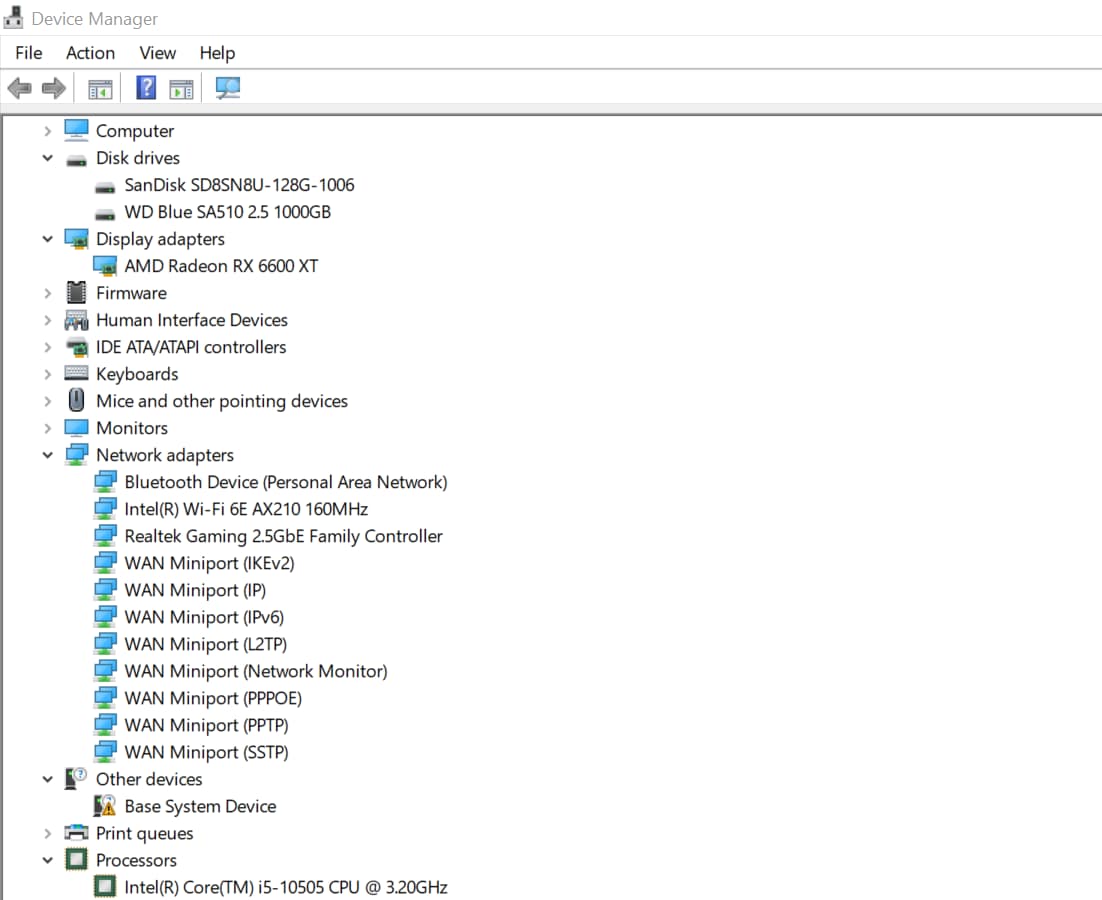Select the Realtek Gaming 2.5GbE Family Controller

283,536
